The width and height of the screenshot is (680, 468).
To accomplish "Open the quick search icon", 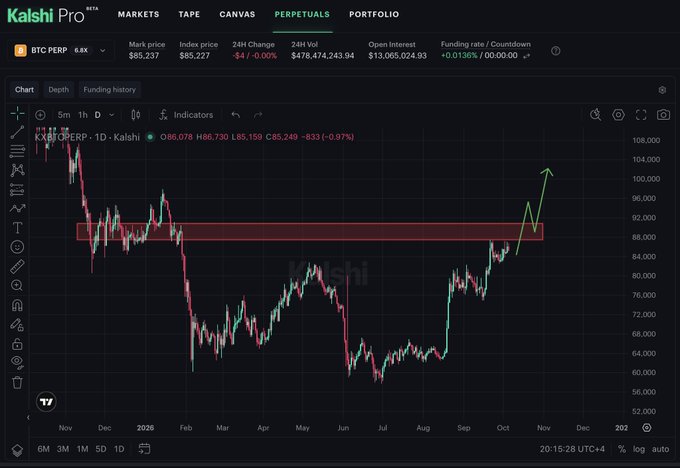I will click(x=596, y=115).
